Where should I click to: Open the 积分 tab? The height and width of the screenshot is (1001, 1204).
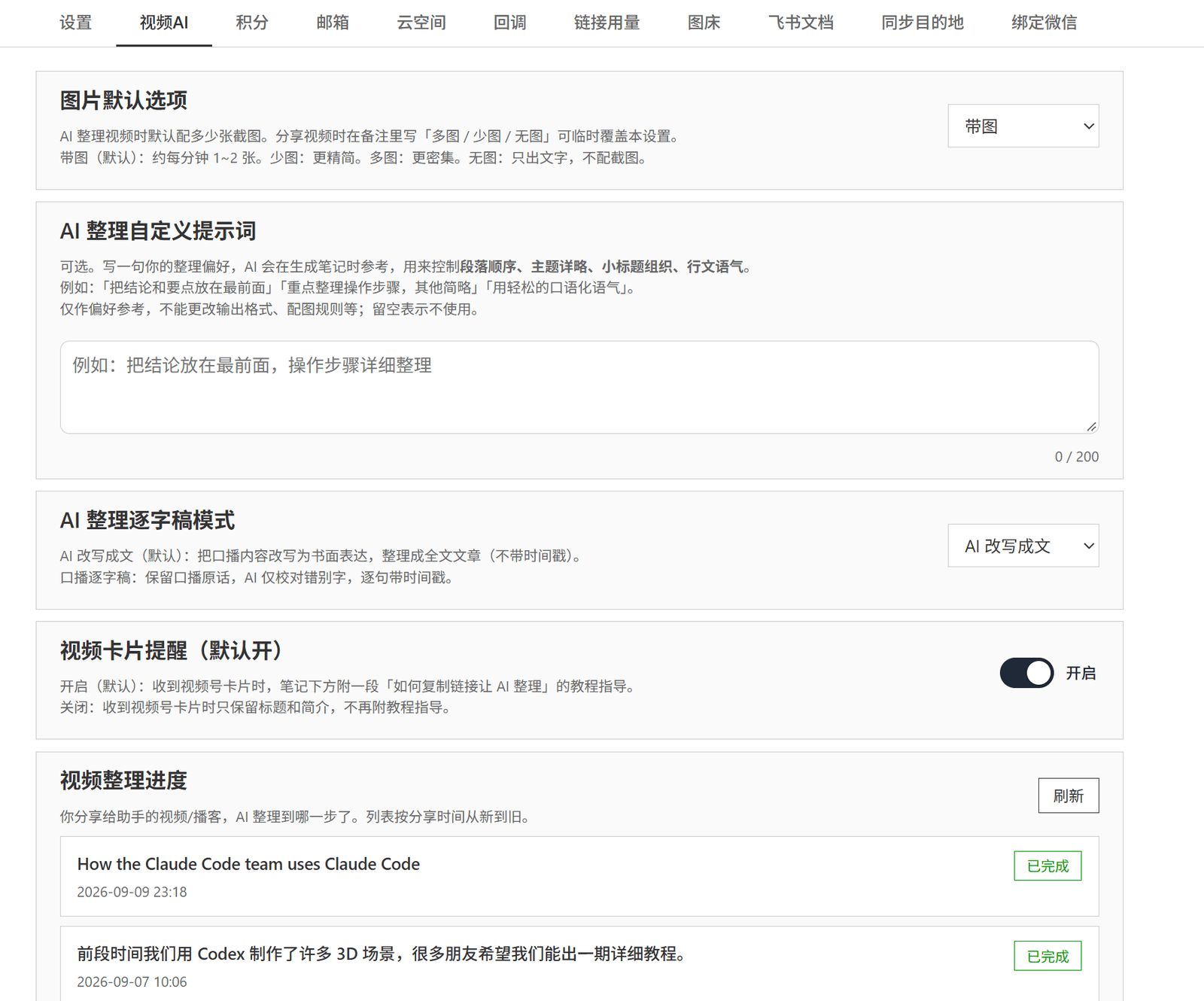click(x=252, y=23)
